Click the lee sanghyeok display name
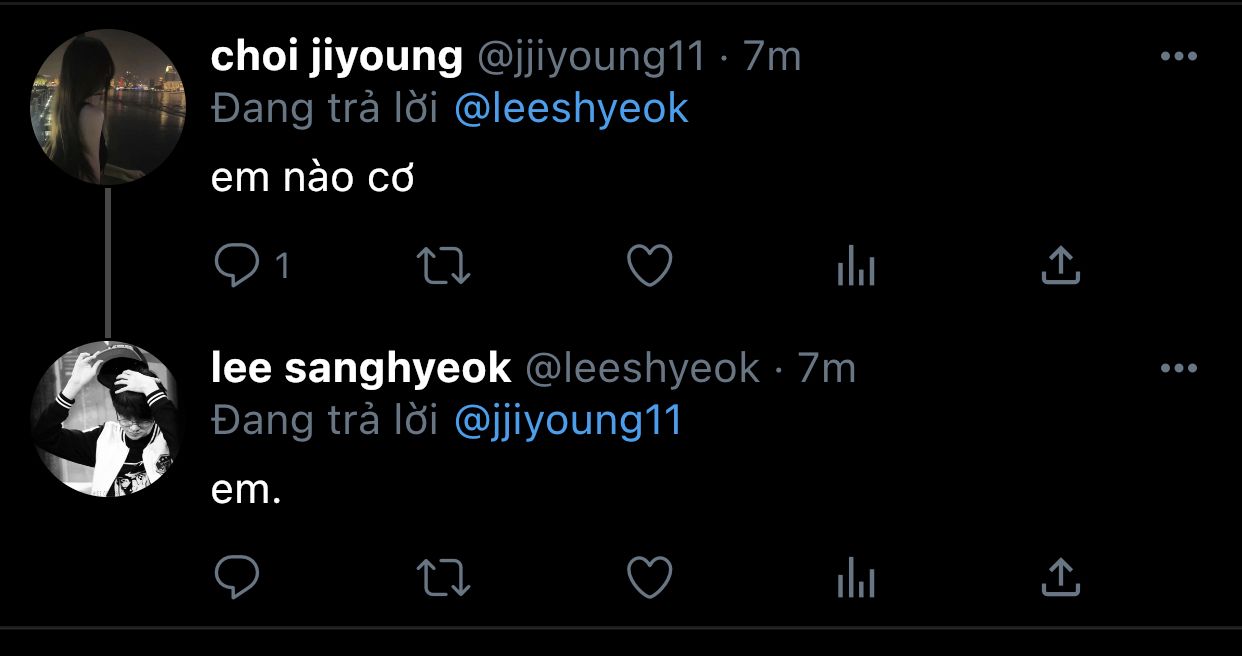 [361, 369]
